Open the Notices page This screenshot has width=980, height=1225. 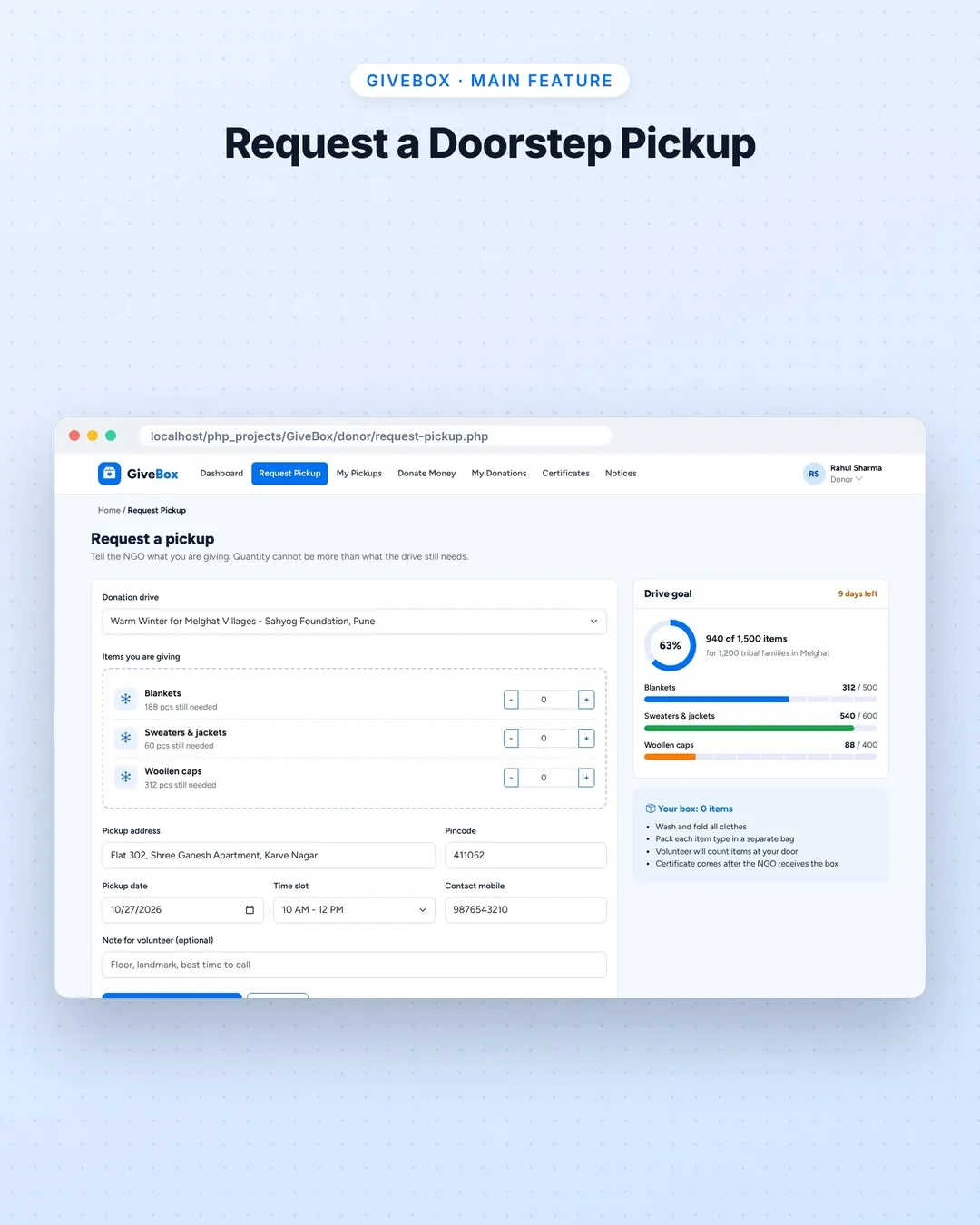point(621,474)
